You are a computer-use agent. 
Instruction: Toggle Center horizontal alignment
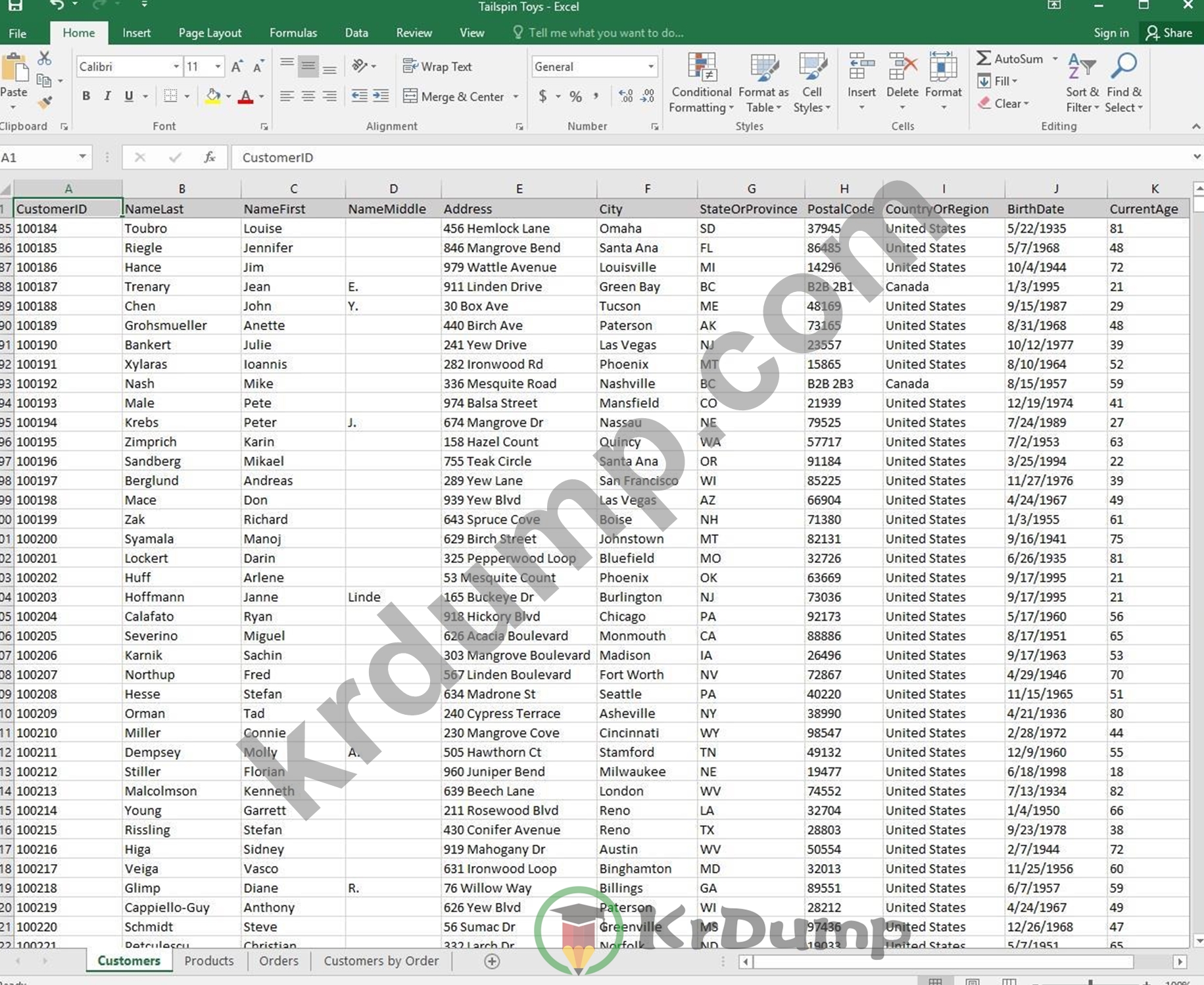308,96
